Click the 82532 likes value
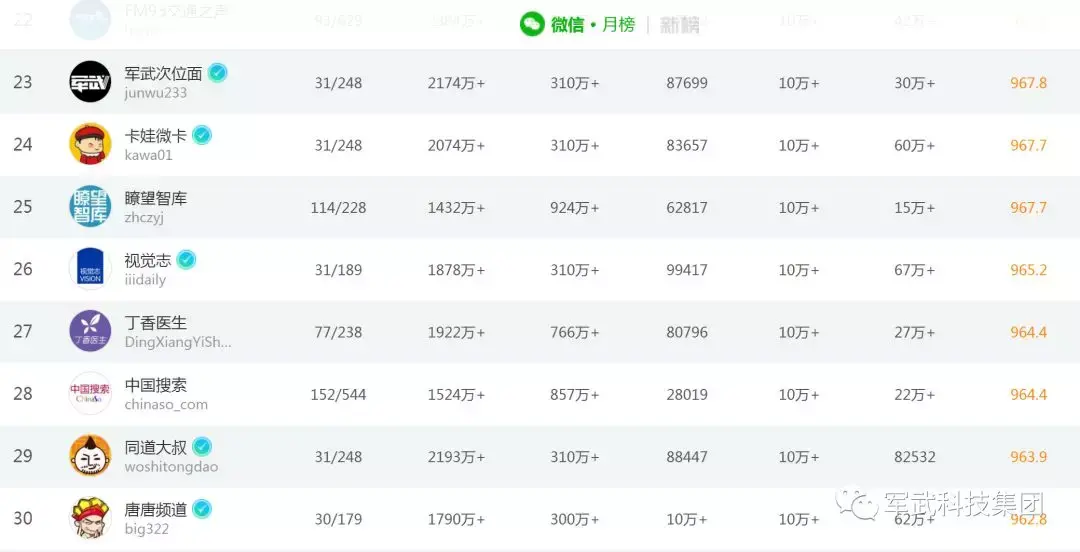This screenshot has height=552, width=1080. (x=915, y=457)
